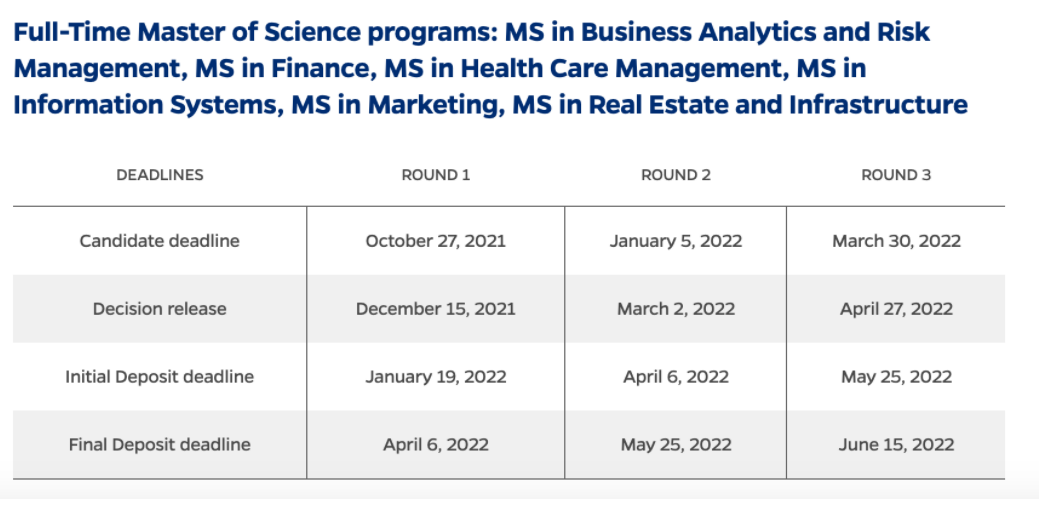
Task: Click the June 15, 2022 date cell
Action: (x=896, y=445)
